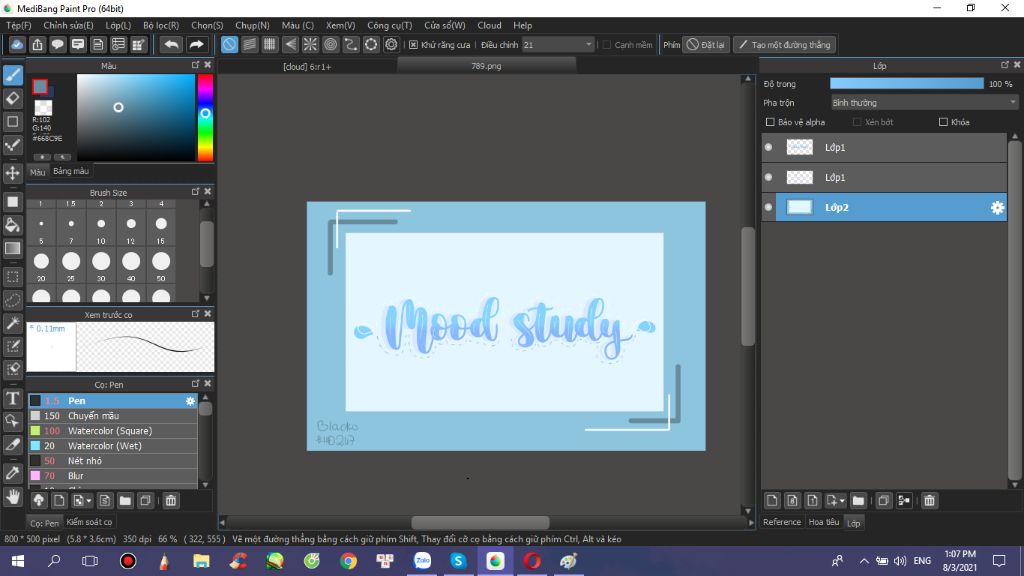
Task: Click the Undo arrow
Action: tap(171, 44)
